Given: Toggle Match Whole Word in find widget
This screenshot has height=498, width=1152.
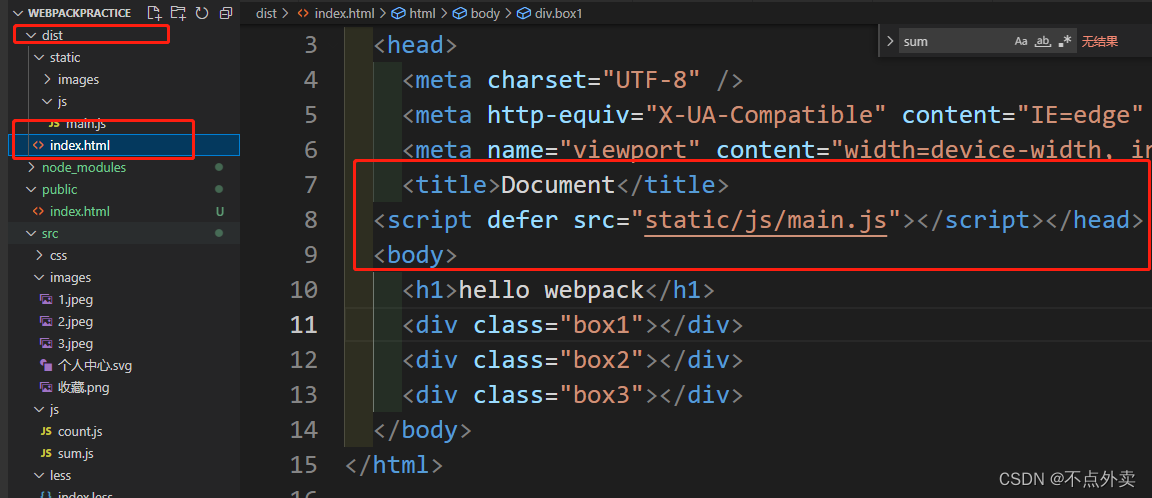Looking at the screenshot, I should [x=1043, y=41].
